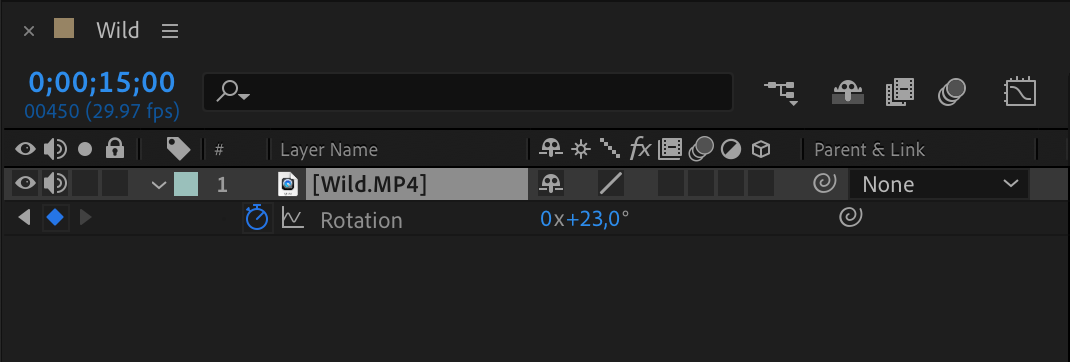Collapse the Wild.MP4 layer twirl arrow

click(159, 184)
